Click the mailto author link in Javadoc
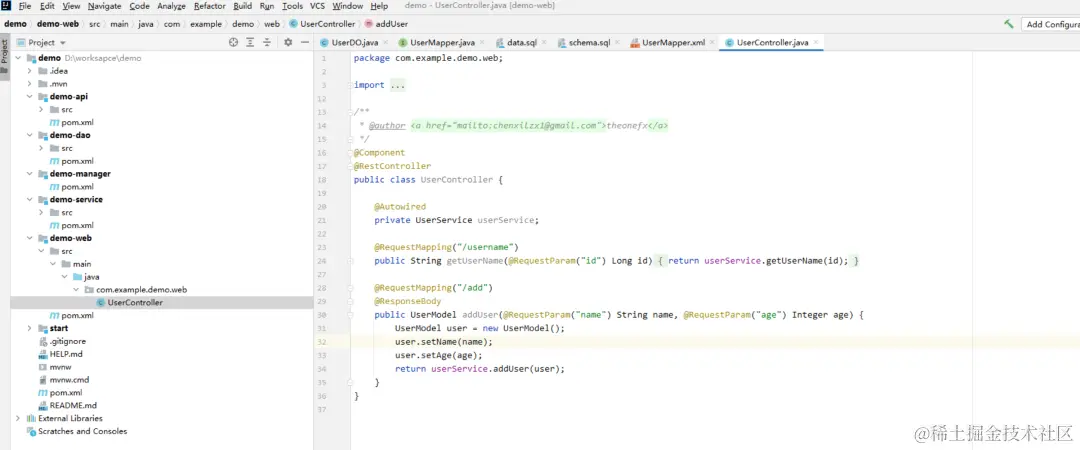This screenshot has height=450, width=1080. [539, 126]
